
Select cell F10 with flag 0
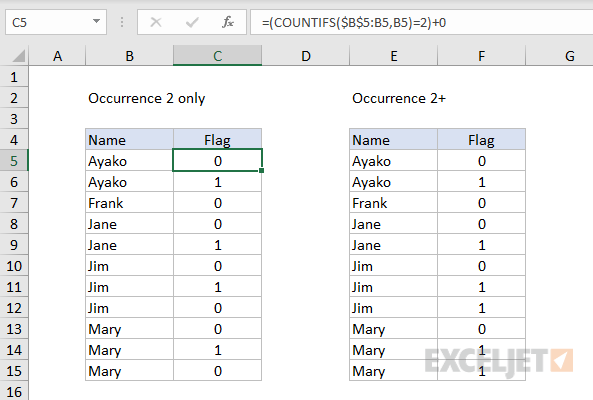tap(481, 266)
